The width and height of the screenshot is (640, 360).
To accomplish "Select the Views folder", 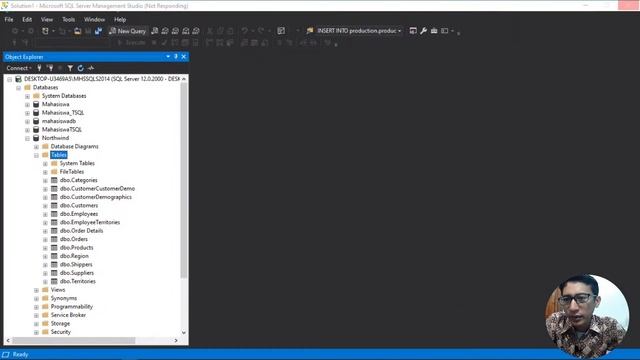I will click(58, 290).
